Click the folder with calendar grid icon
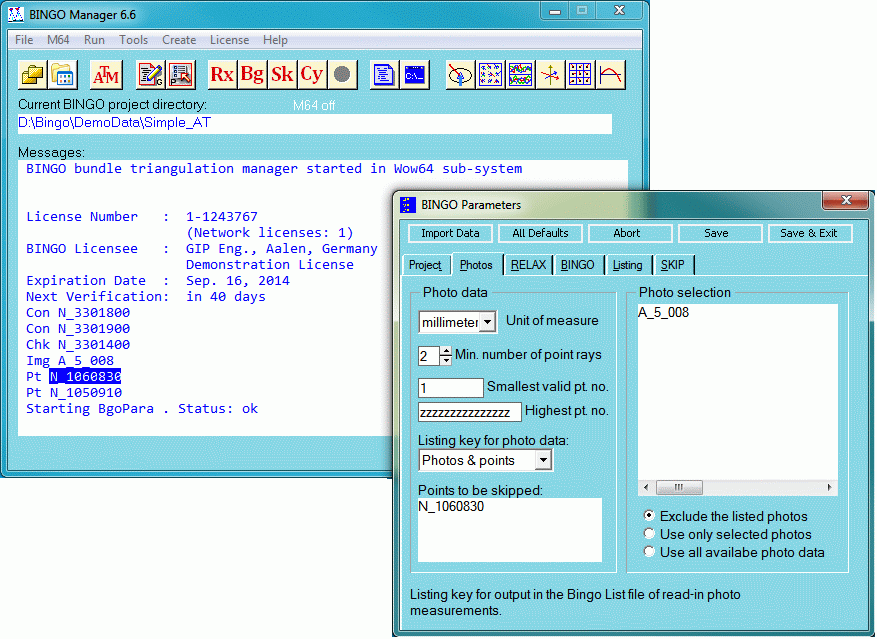Viewport: 877px width, 639px height. tap(63, 74)
